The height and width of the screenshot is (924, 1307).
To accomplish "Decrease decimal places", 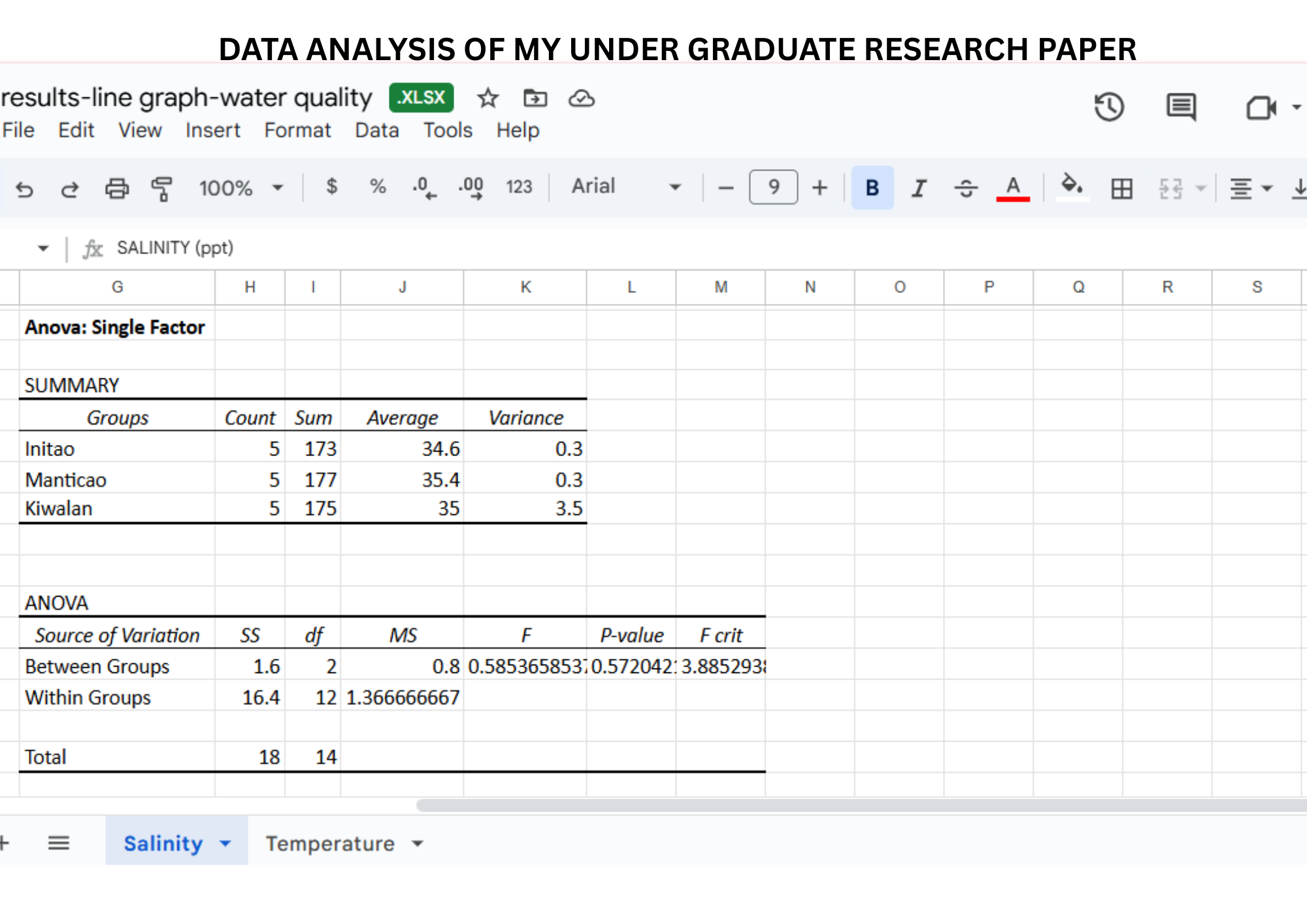I will [424, 188].
